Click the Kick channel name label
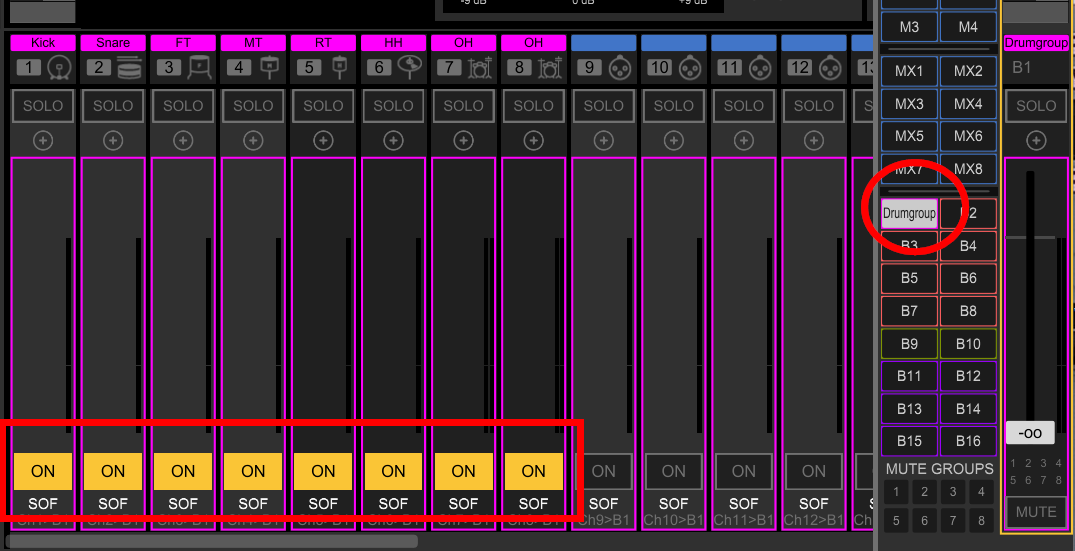Viewport: 1075px width, 551px height. [x=43, y=42]
